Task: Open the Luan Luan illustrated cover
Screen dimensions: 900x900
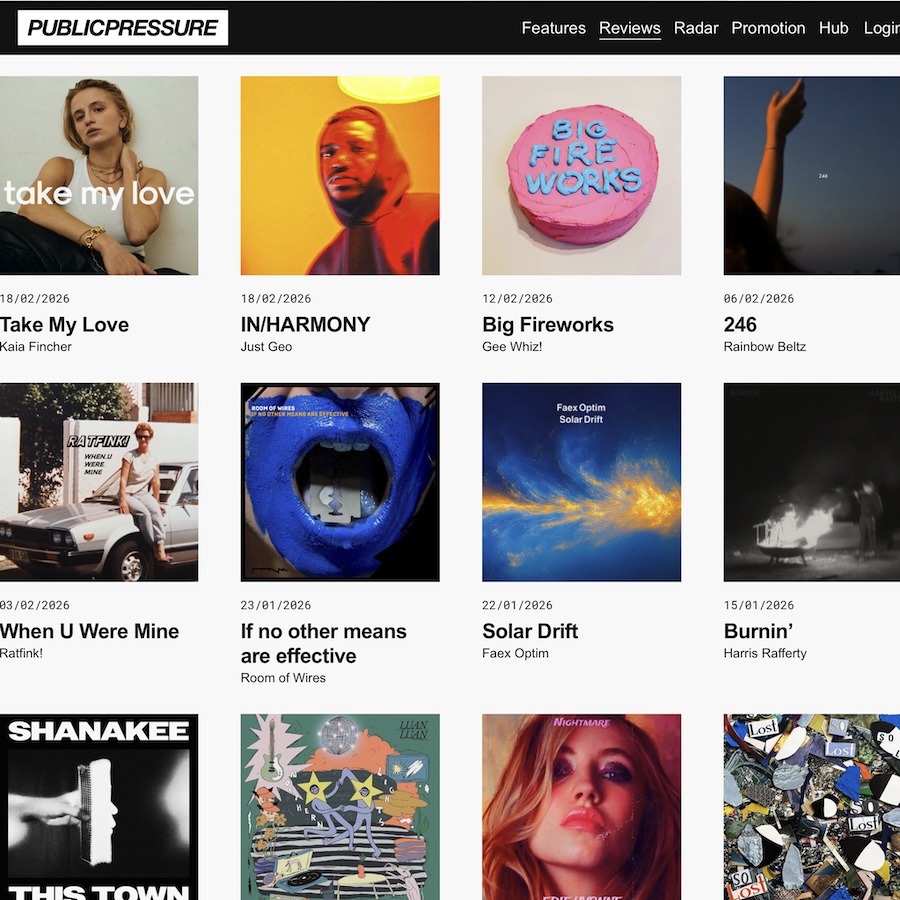Action: pyautogui.click(x=340, y=807)
